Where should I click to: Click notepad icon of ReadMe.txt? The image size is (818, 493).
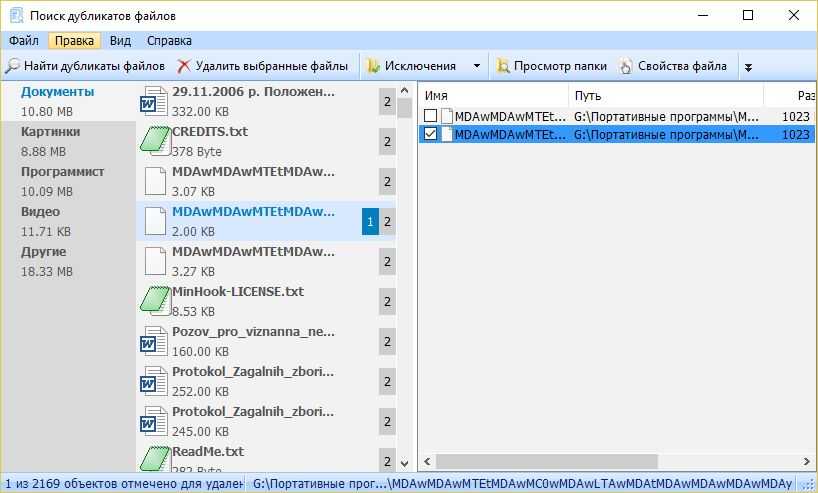(x=155, y=460)
